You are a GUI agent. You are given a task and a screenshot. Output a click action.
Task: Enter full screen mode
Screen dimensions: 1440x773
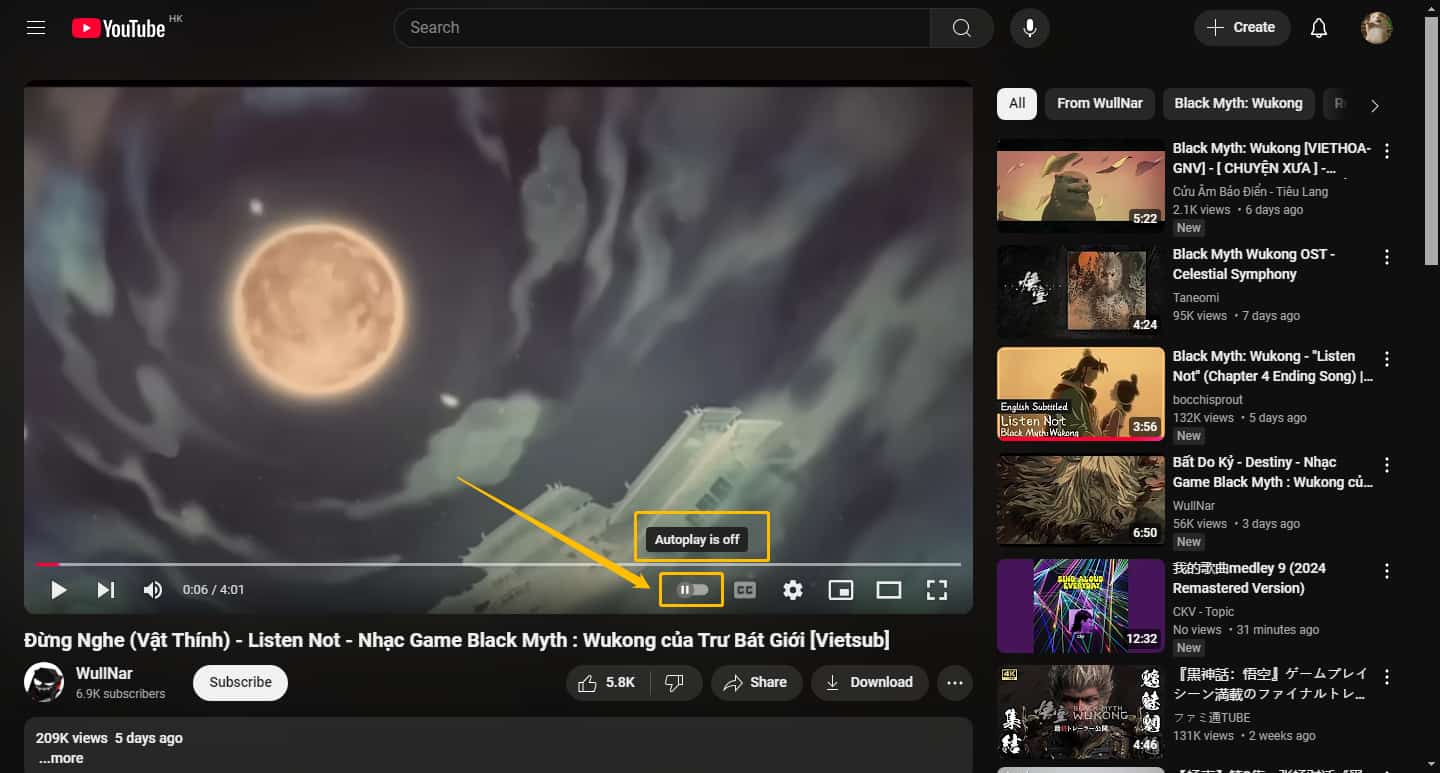point(937,590)
